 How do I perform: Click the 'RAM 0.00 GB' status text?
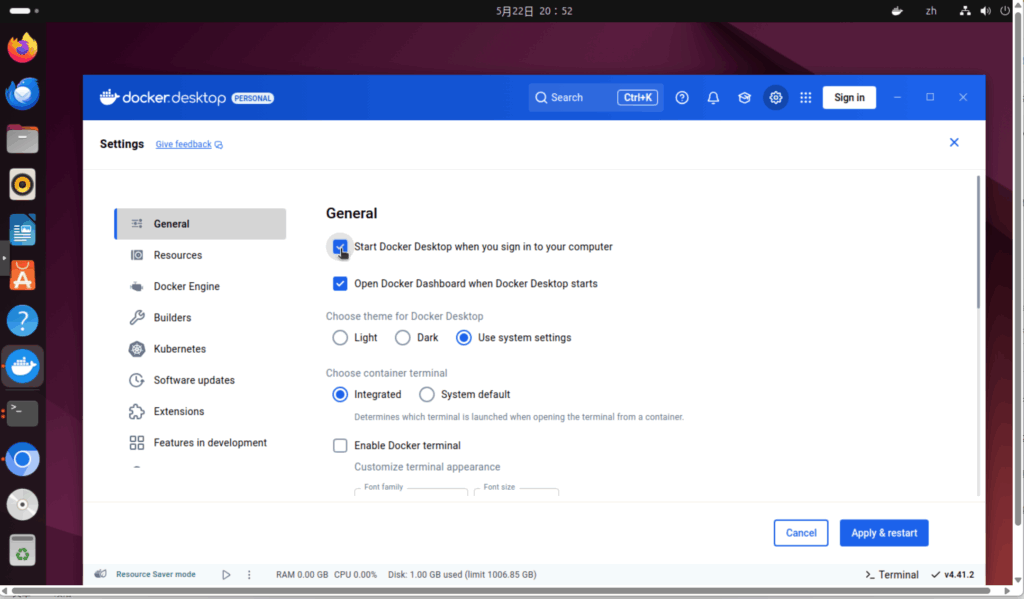tap(302, 575)
